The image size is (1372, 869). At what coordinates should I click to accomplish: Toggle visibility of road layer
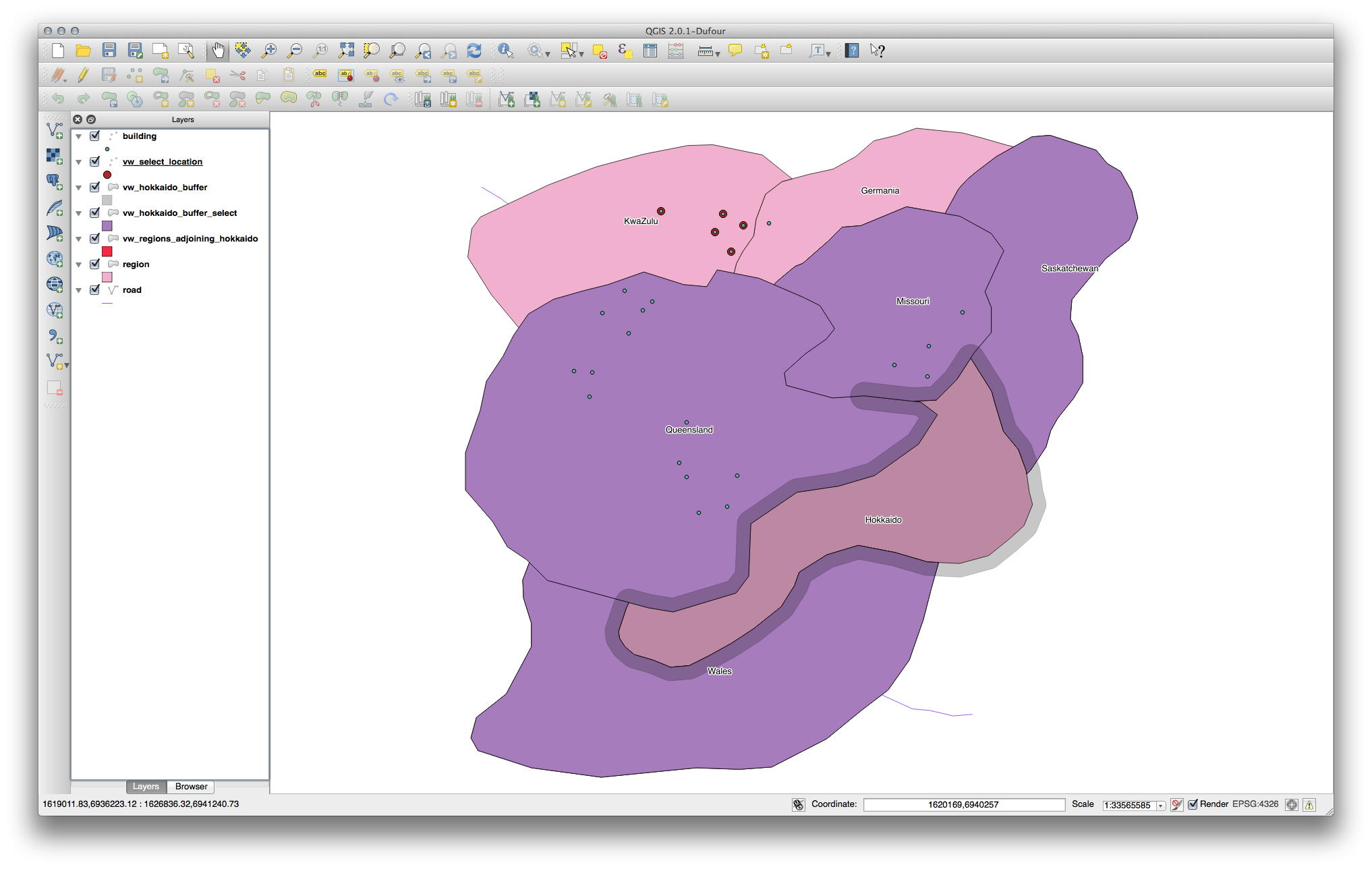pyautogui.click(x=95, y=290)
